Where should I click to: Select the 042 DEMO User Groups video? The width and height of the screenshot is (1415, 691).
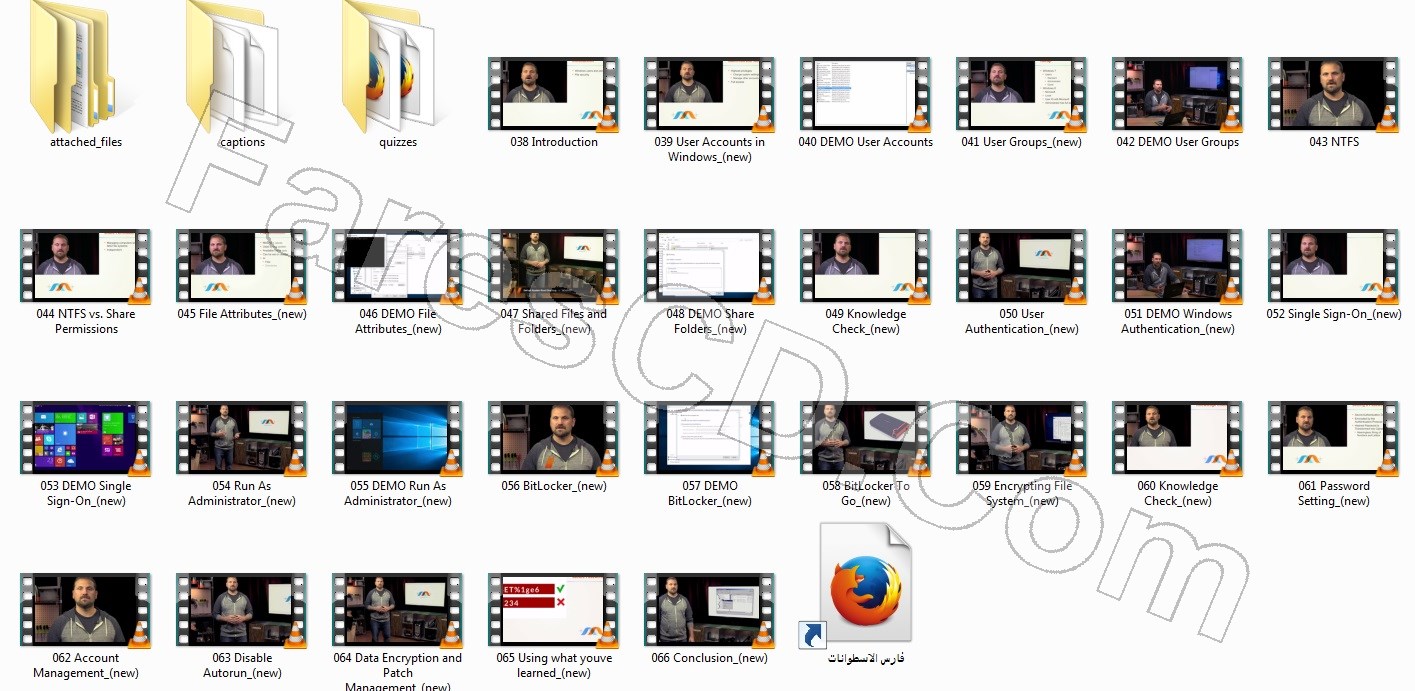pos(1178,94)
